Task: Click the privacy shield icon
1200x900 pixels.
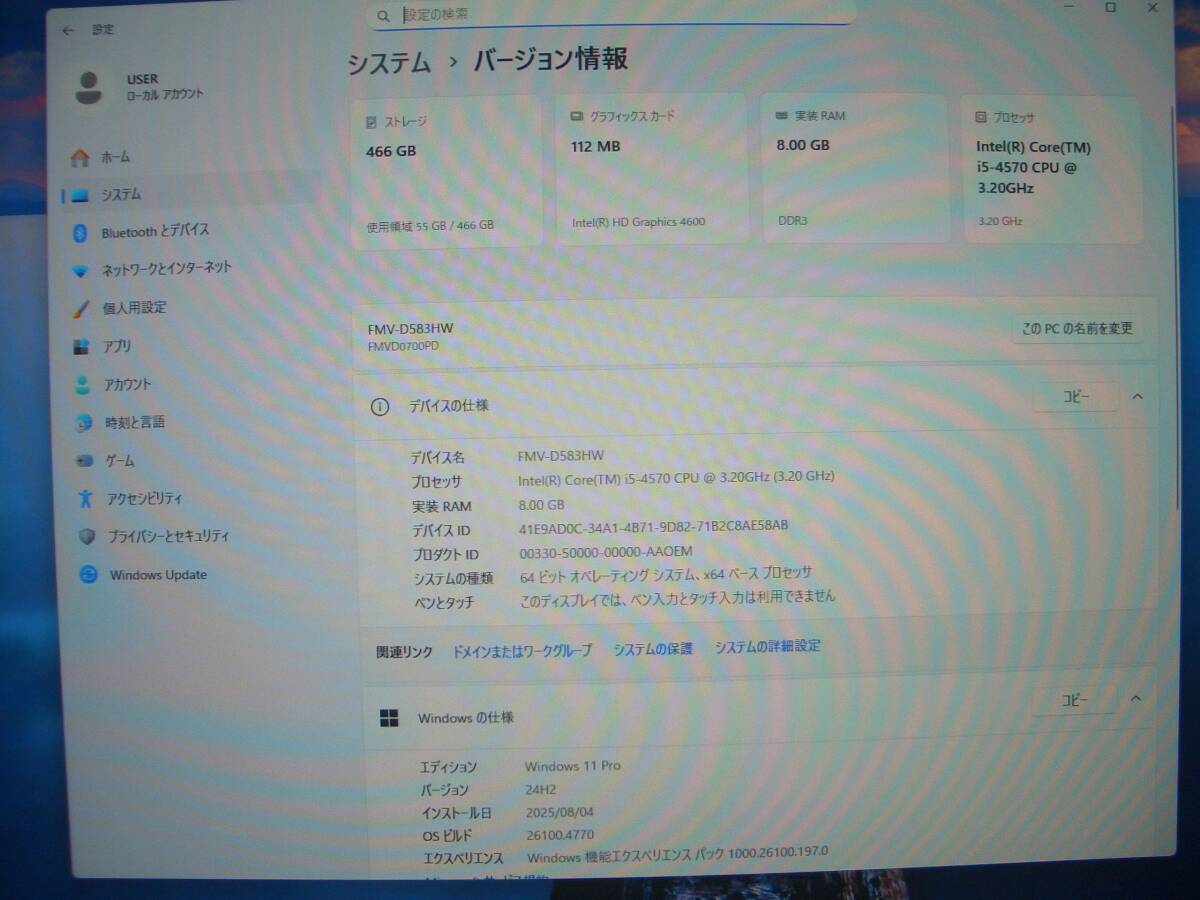Action: [88, 537]
